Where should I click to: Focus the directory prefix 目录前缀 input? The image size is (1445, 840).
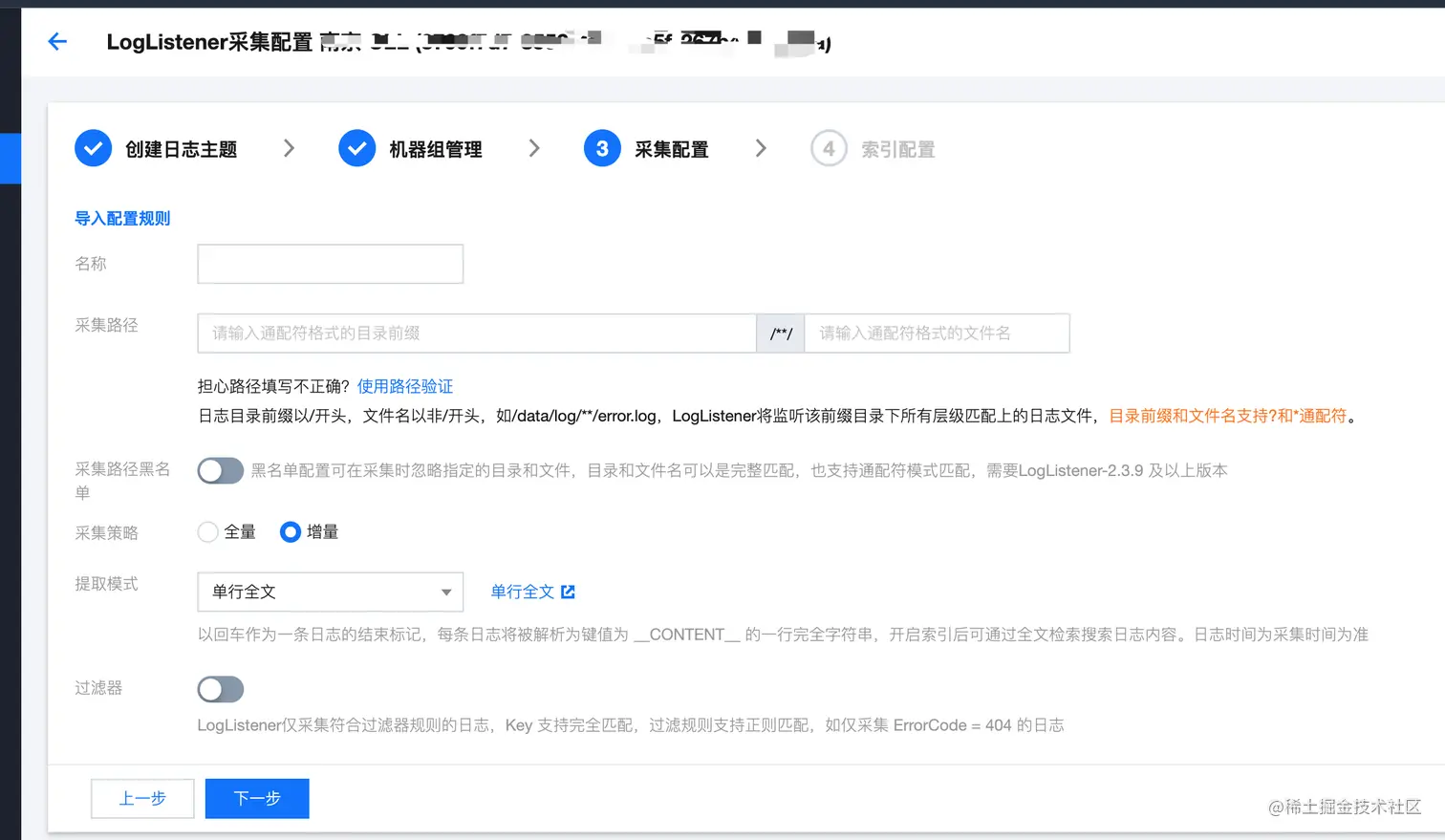click(x=477, y=334)
